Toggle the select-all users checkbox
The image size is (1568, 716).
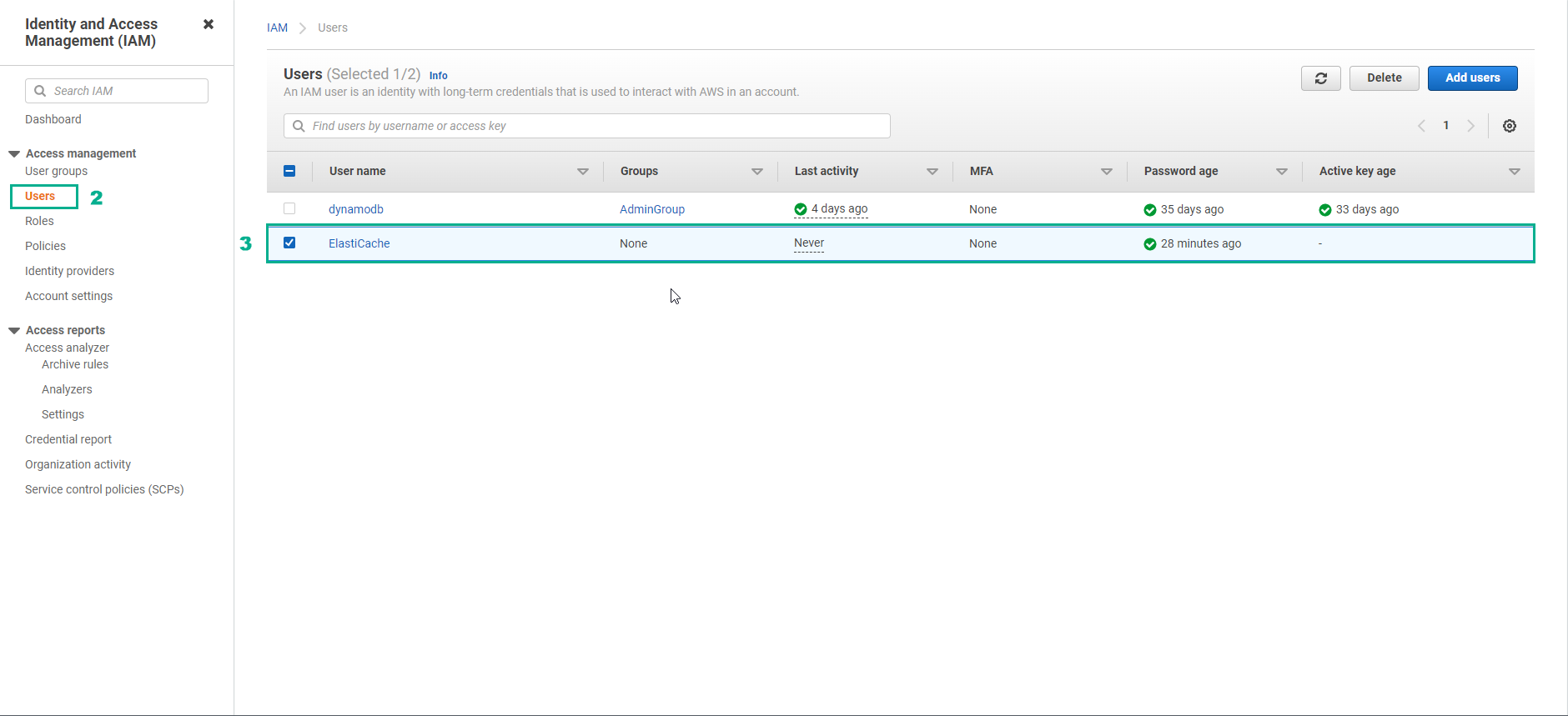289,171
